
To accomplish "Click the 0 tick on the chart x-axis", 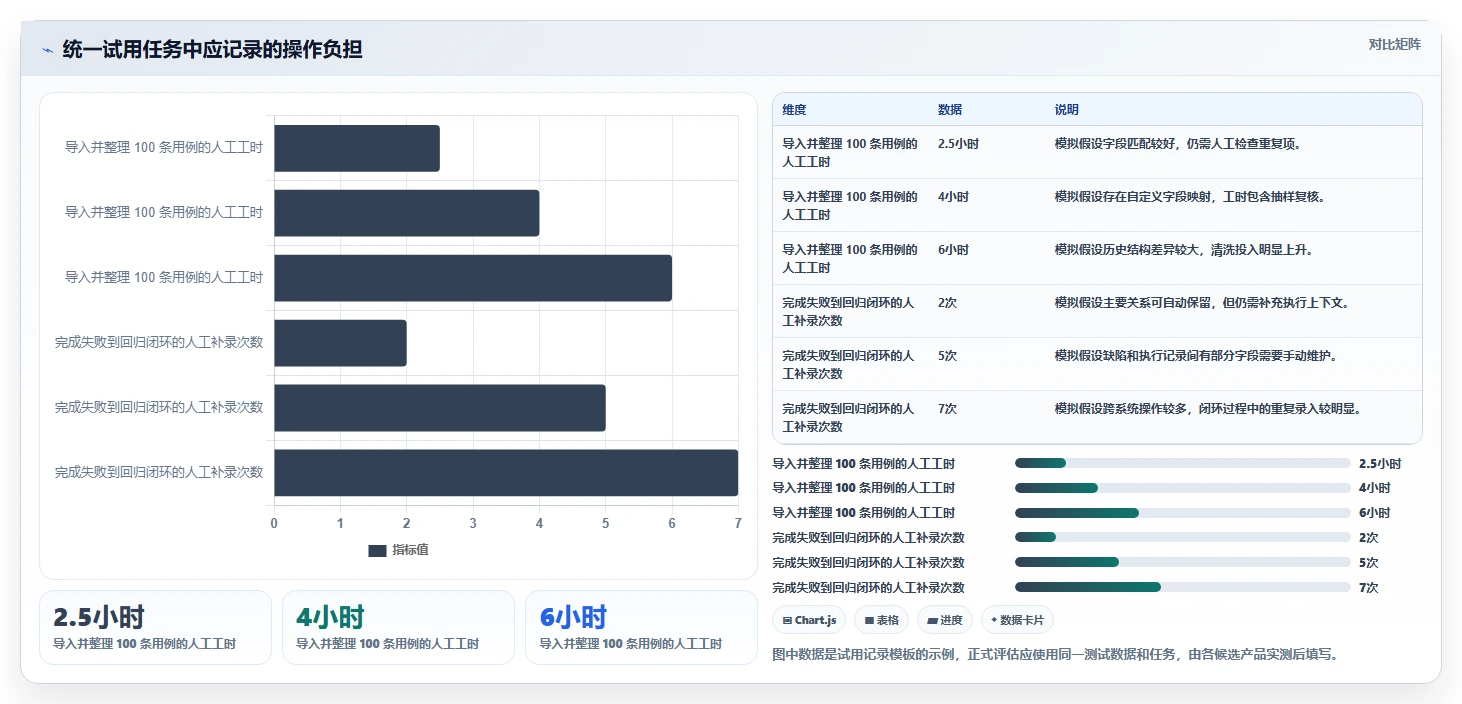I will 275,523.
